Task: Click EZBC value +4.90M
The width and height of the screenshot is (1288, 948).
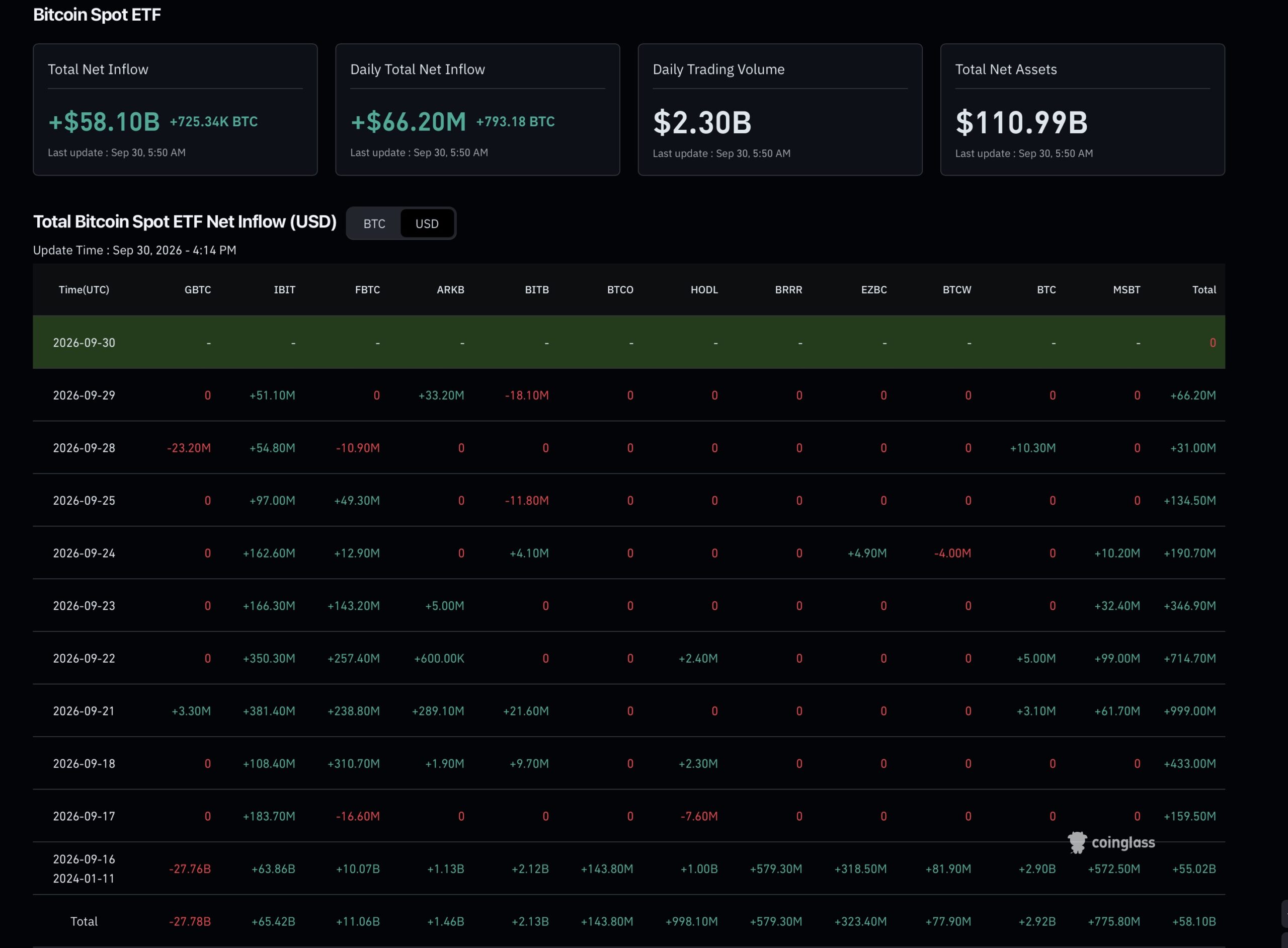Action: [x=867, y=553]
